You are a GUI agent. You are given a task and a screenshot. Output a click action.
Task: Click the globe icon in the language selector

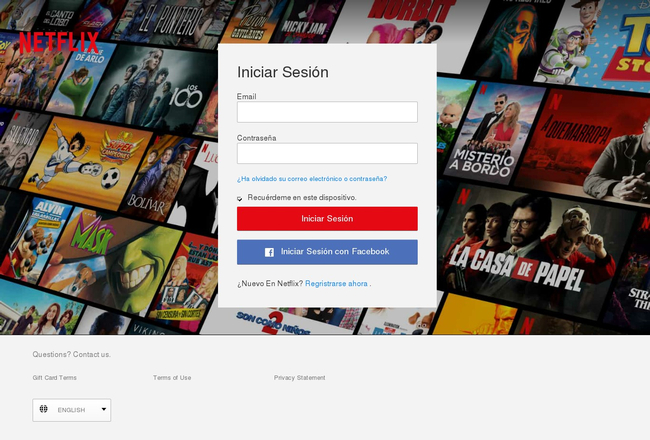44,409
